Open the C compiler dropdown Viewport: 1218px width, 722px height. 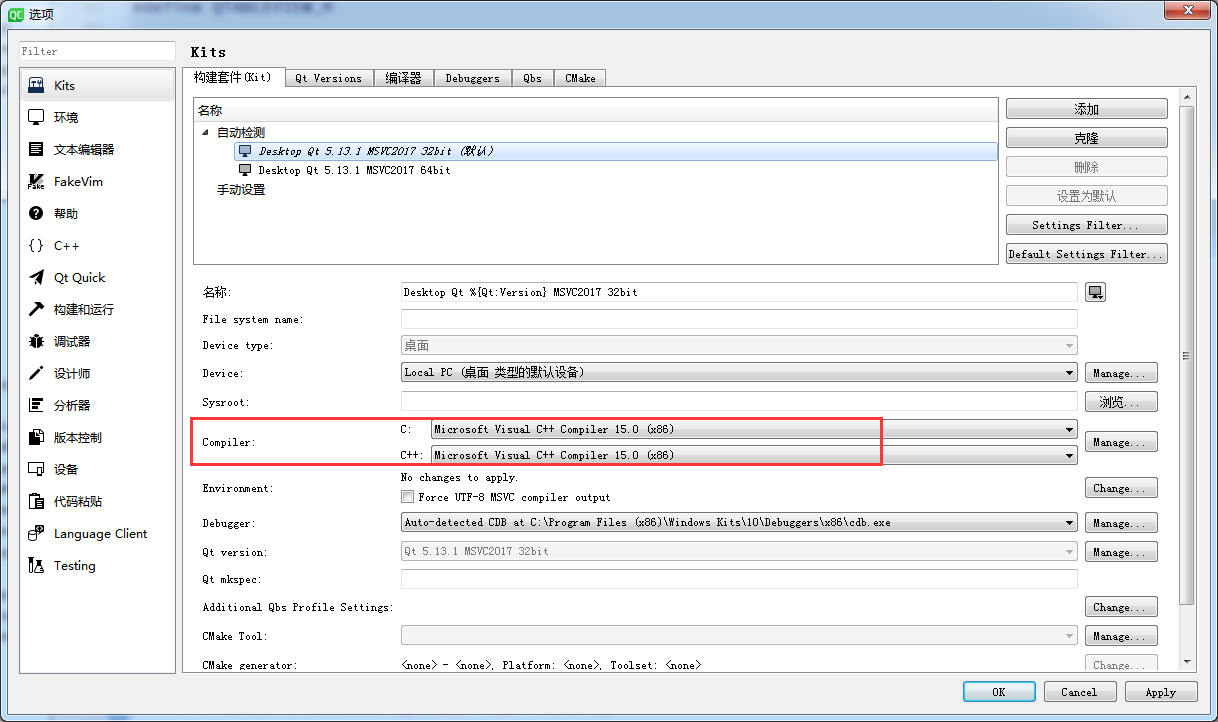(x=754, y=430)
